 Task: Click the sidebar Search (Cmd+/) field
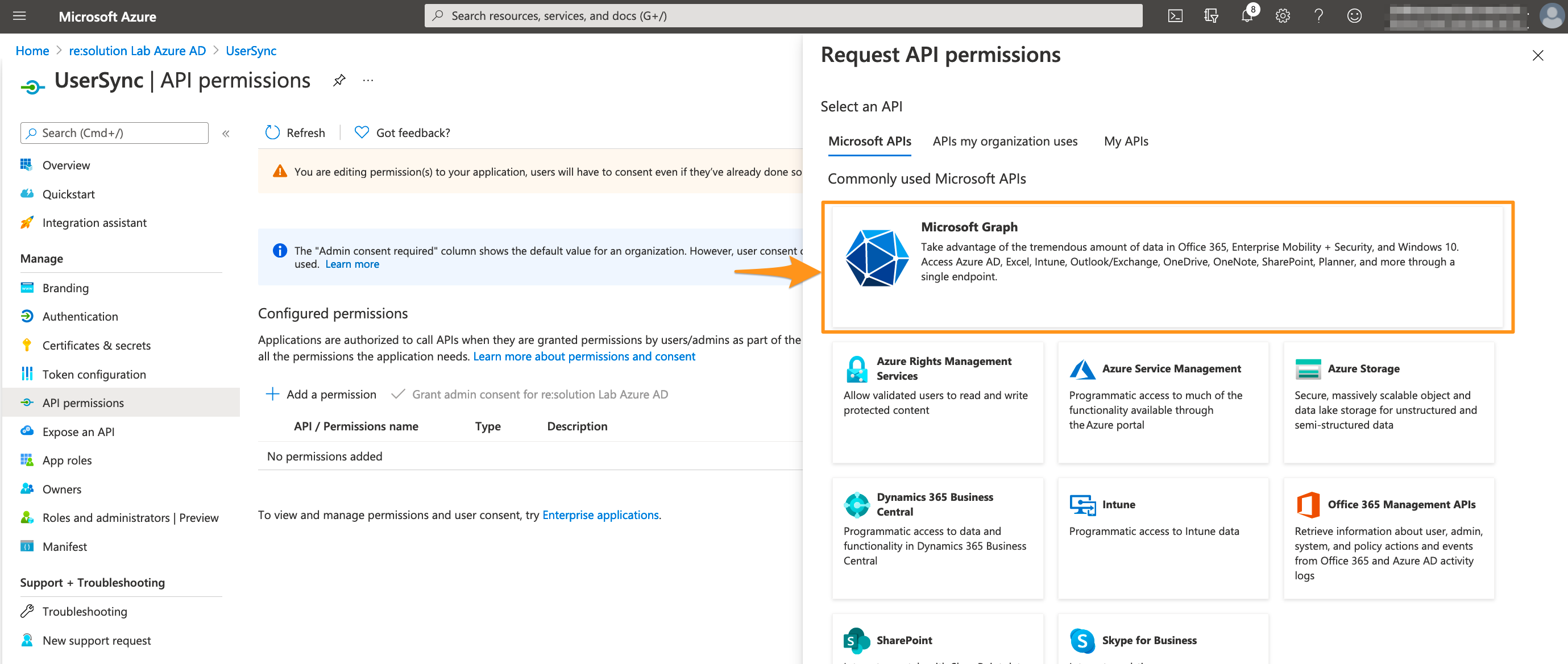(x=114, y=132)
